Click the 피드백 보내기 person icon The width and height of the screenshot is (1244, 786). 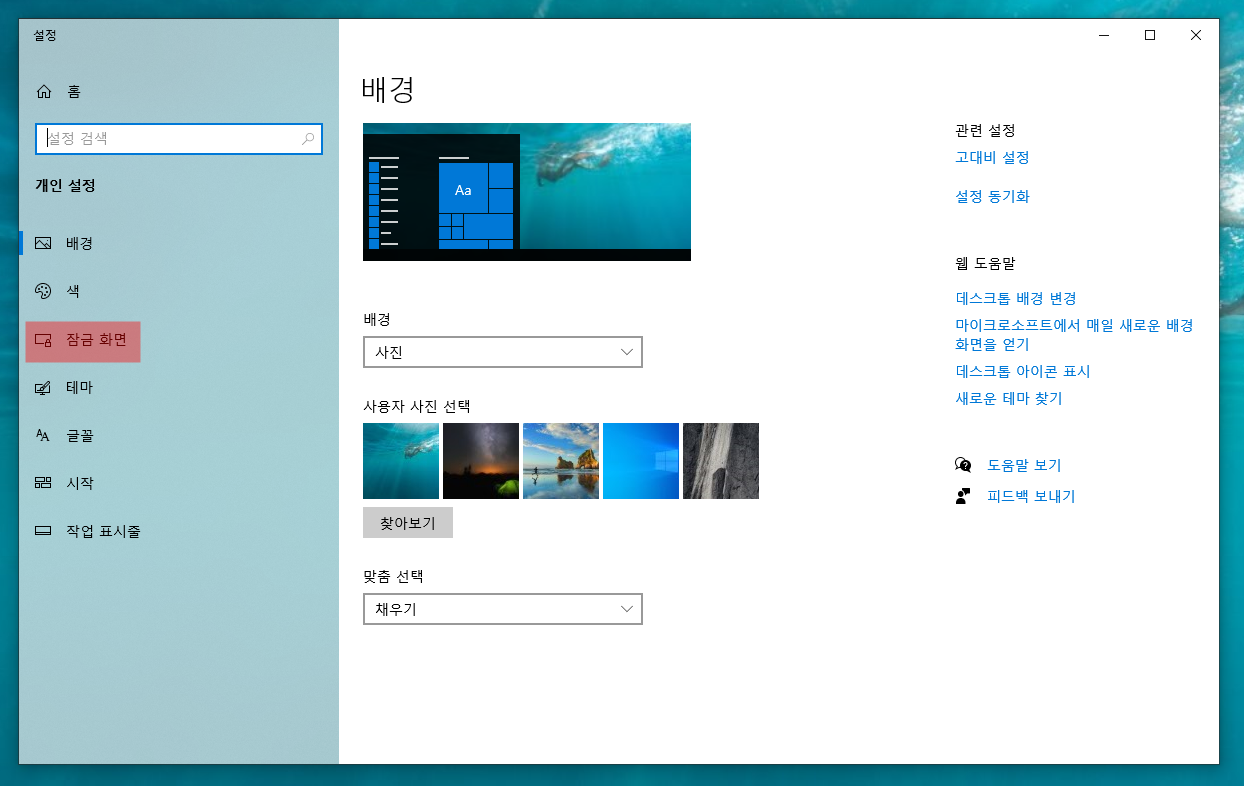(963, 496)
